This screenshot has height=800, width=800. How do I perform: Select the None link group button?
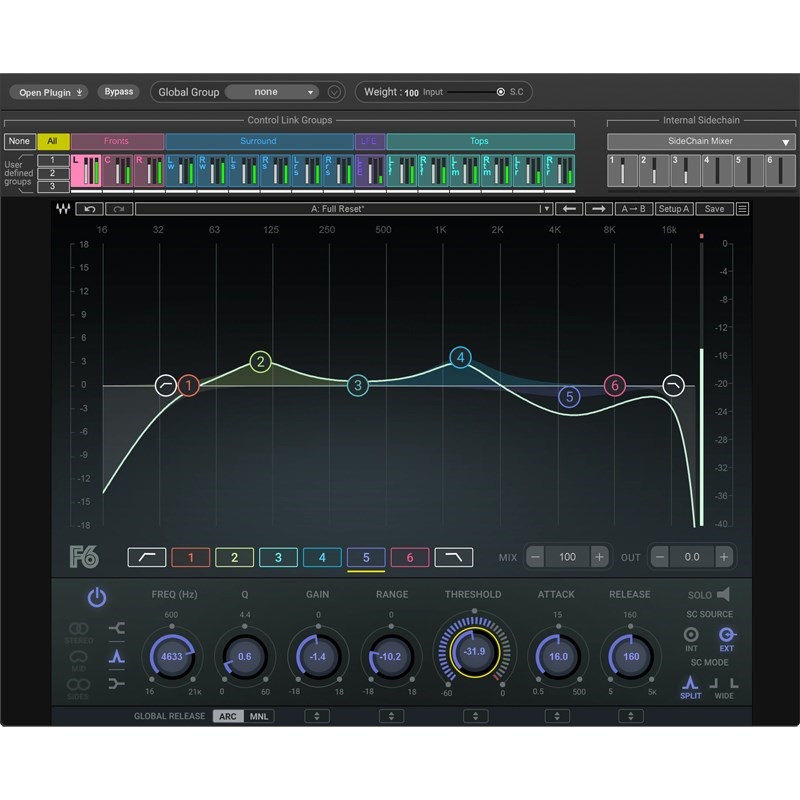click(x=19, y=141)
